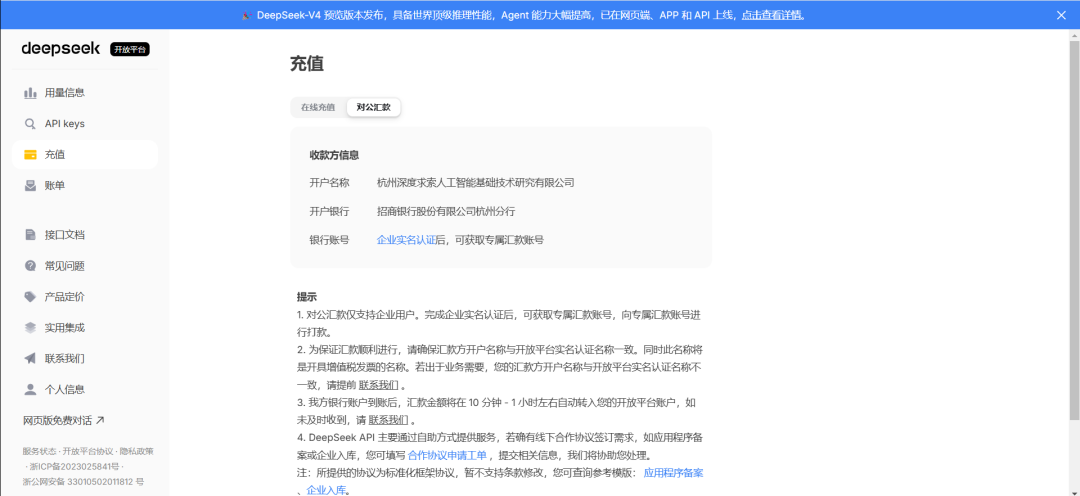Switch to the 对公汇款 tab
Image resolution: width=1080 pixels, height=496 pixels.
point(373,107)
